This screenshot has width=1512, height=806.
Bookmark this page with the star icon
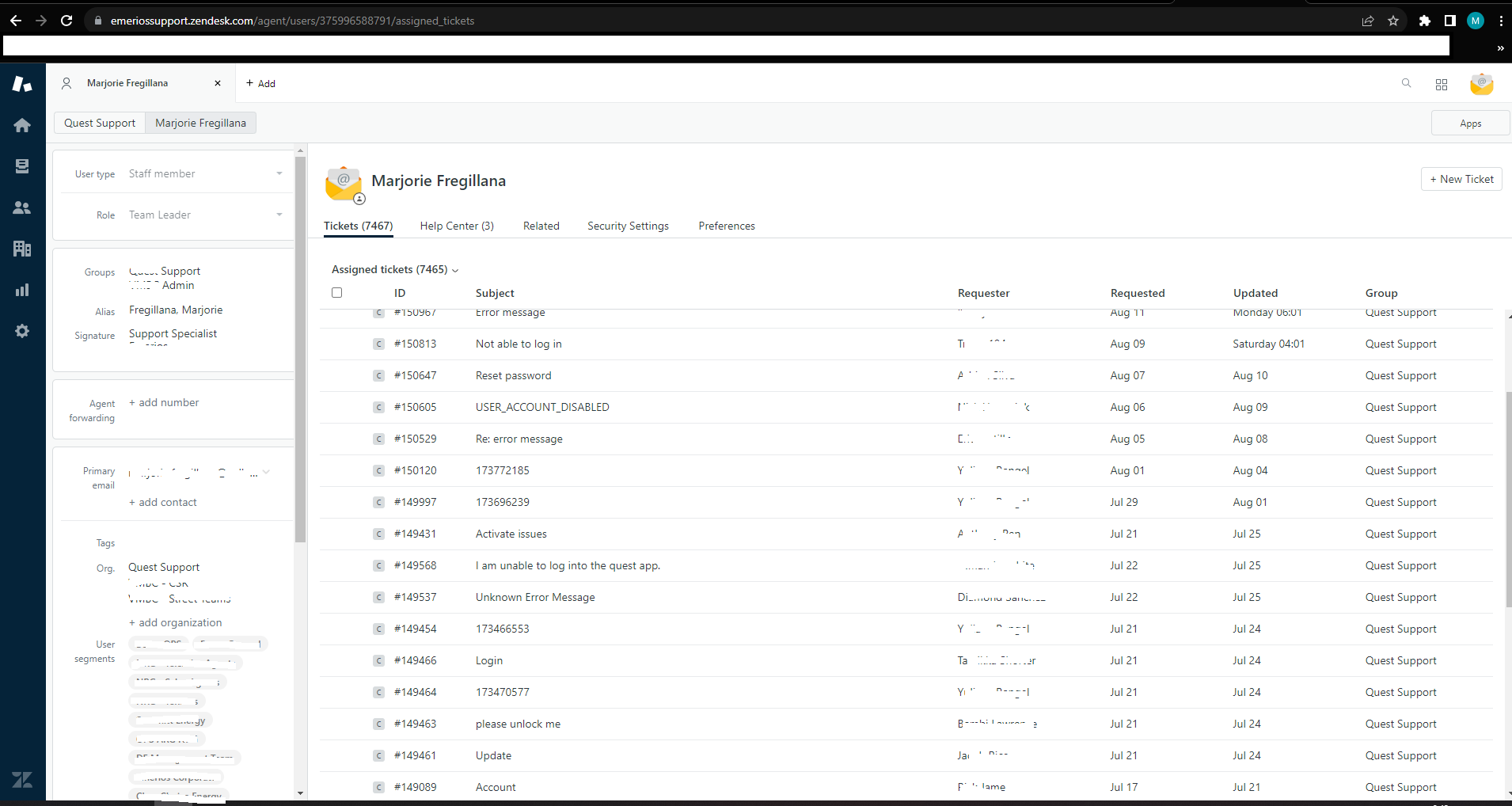(x=1393, y=21)
